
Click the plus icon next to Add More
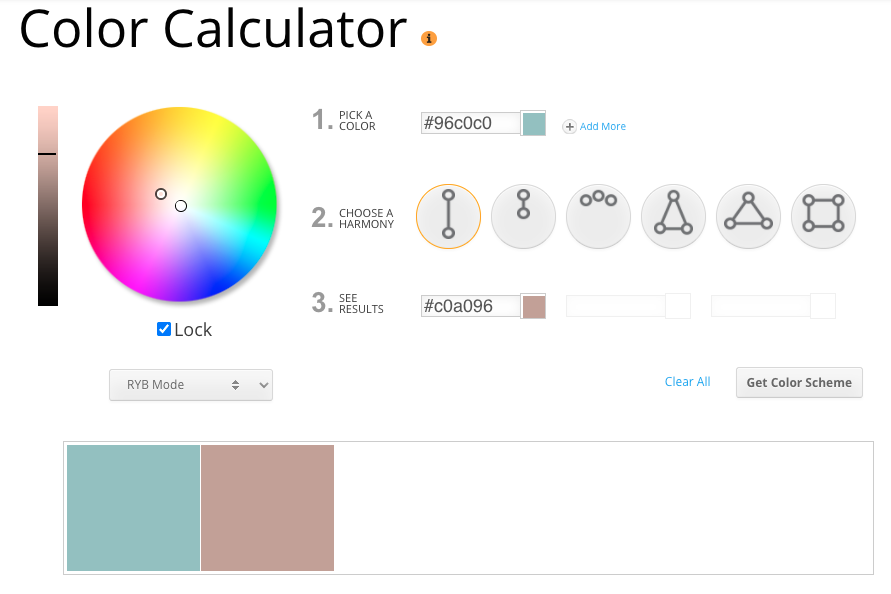click(569, 126)
